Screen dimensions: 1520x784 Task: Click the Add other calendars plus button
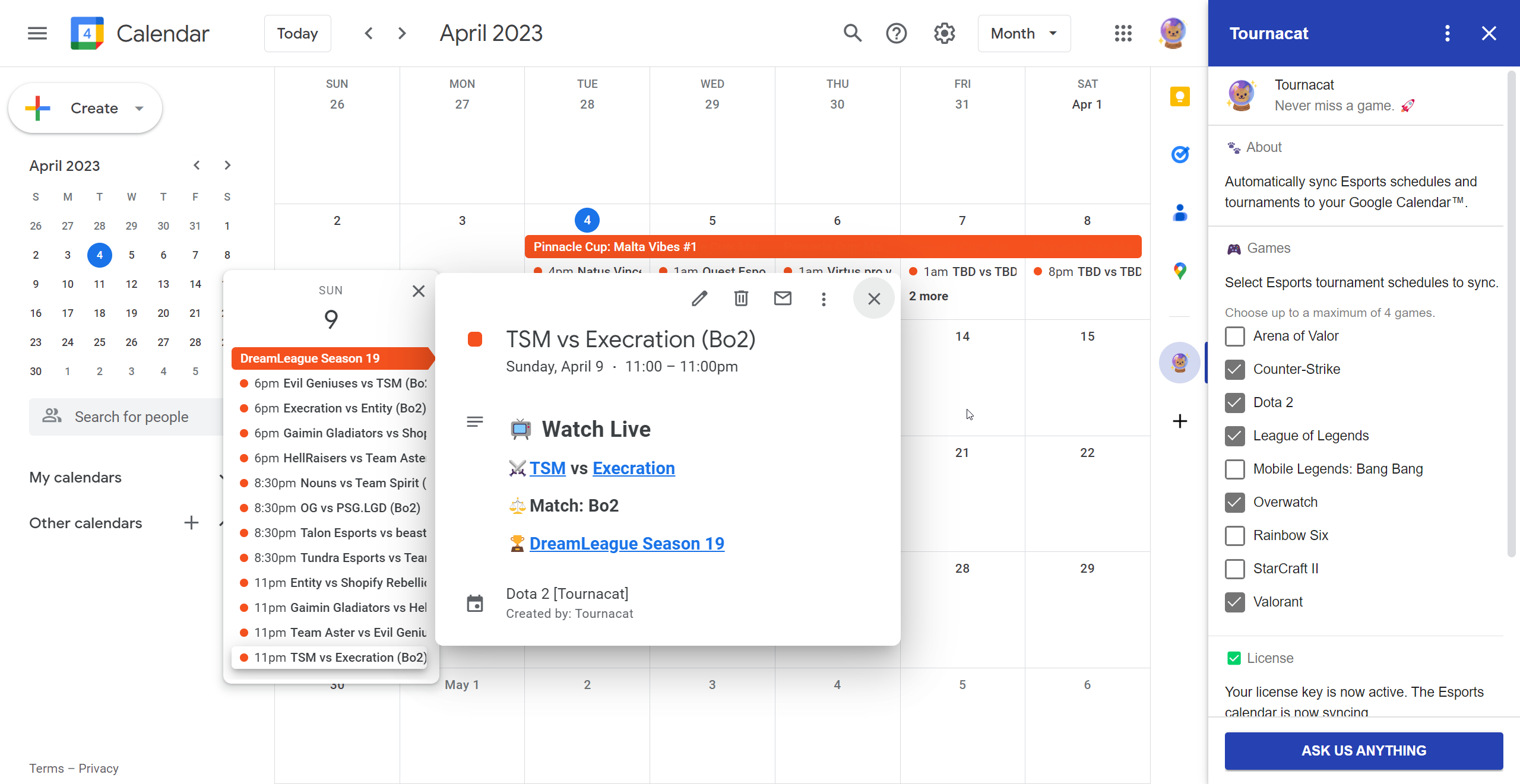point(191,522)
